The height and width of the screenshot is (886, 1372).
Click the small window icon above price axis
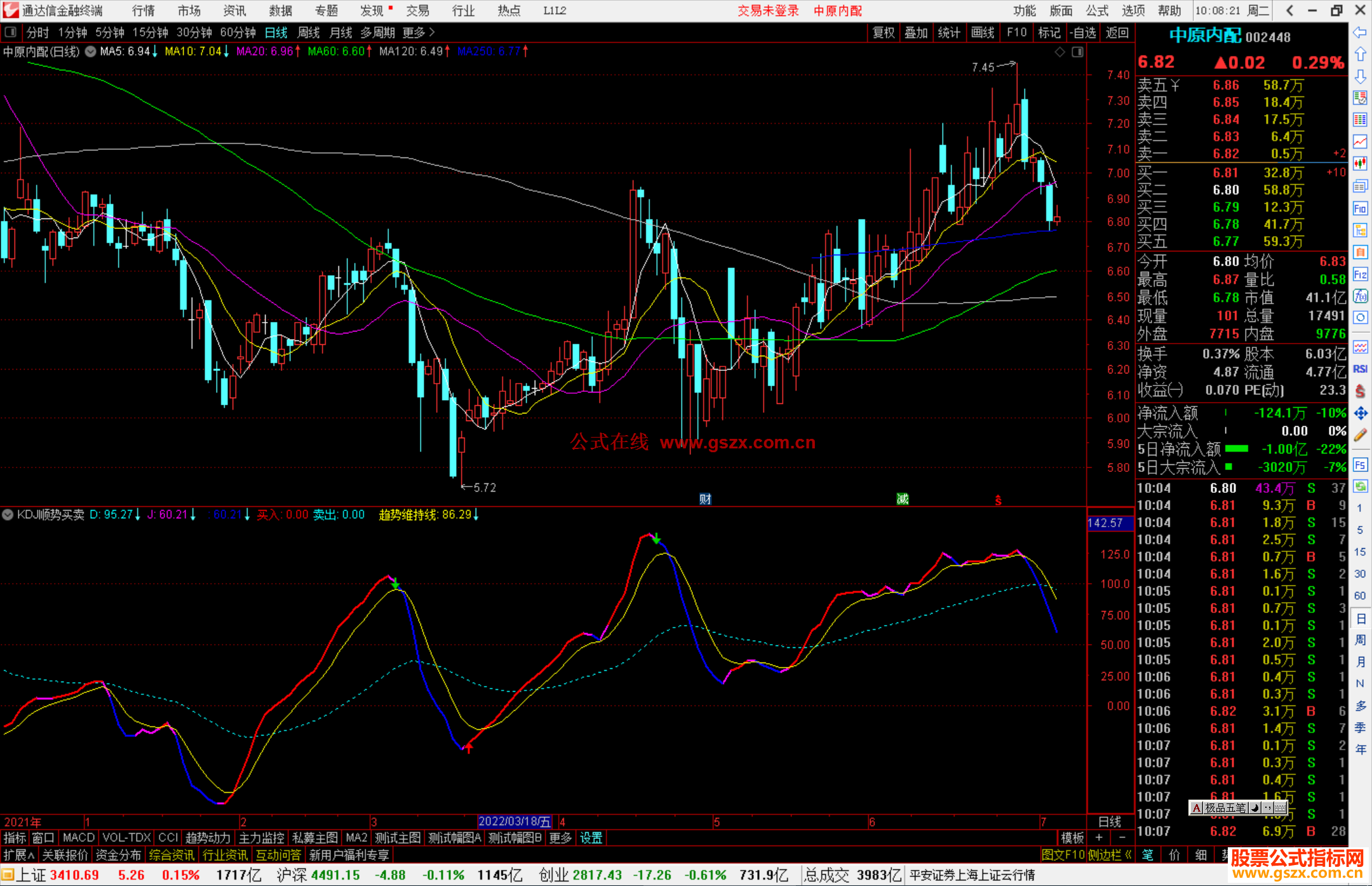(x=1078, y=52)
